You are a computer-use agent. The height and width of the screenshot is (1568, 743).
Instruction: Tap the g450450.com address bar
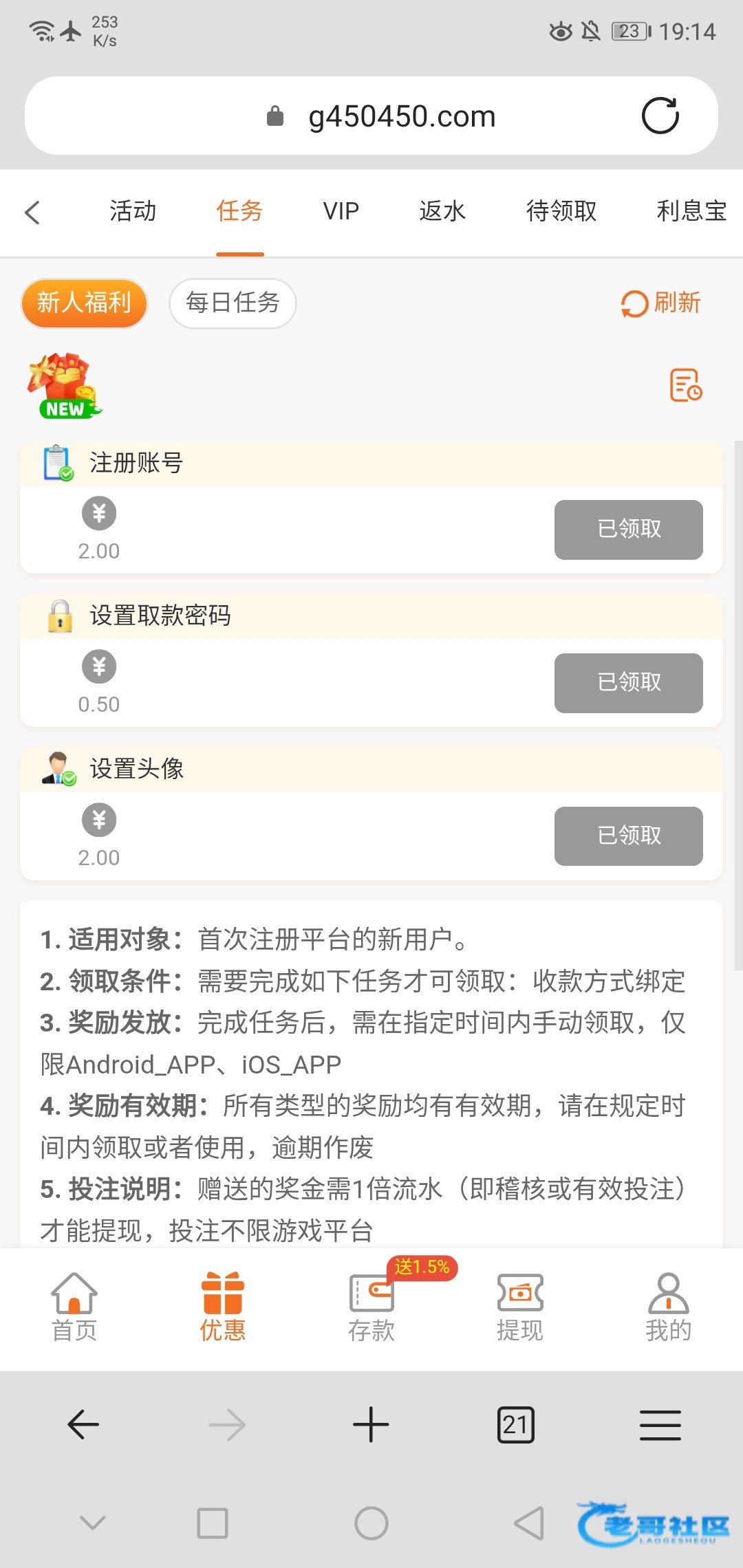coord(402,116)
